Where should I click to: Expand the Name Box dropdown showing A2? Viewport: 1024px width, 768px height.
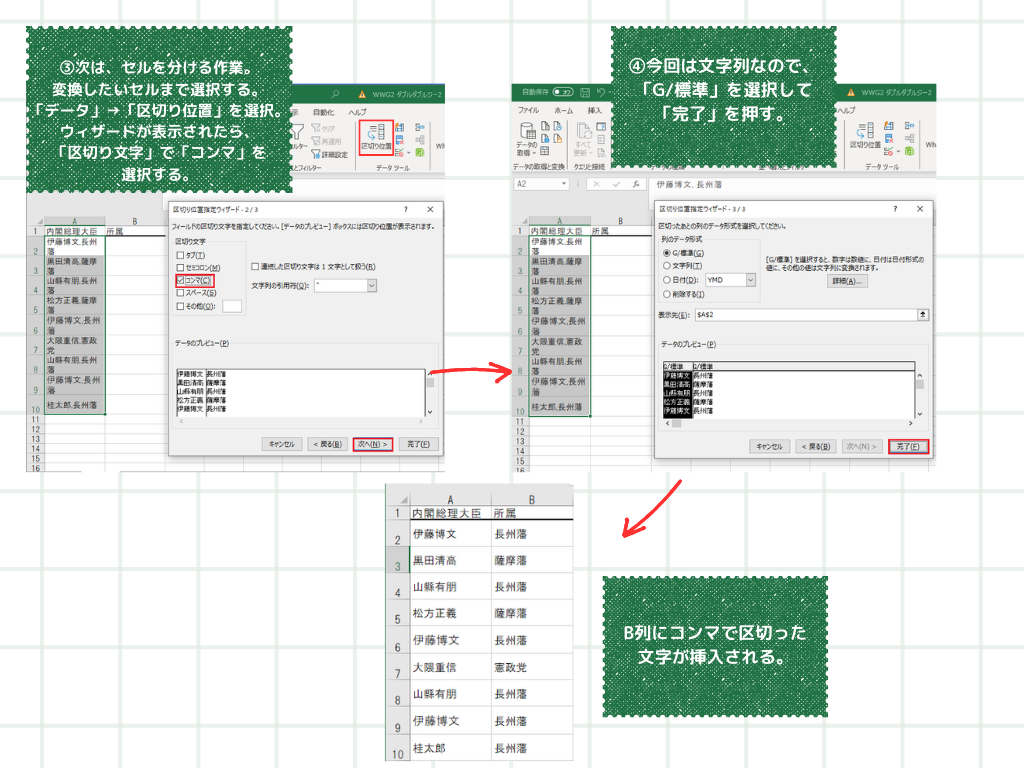point(563,183)
